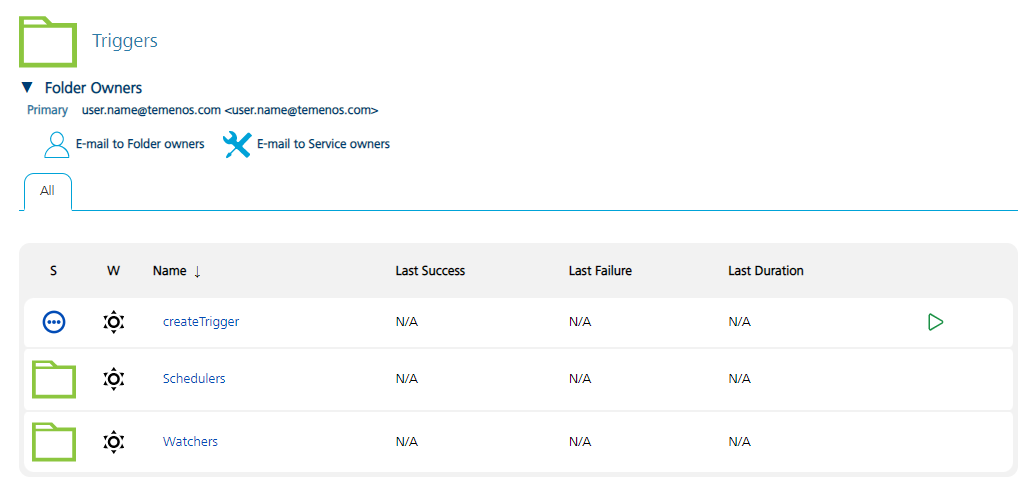The image size is (1026, 485).
Task: Open E-mail to Service owners link
Action: pyautogui.click(x=323, y=144)
